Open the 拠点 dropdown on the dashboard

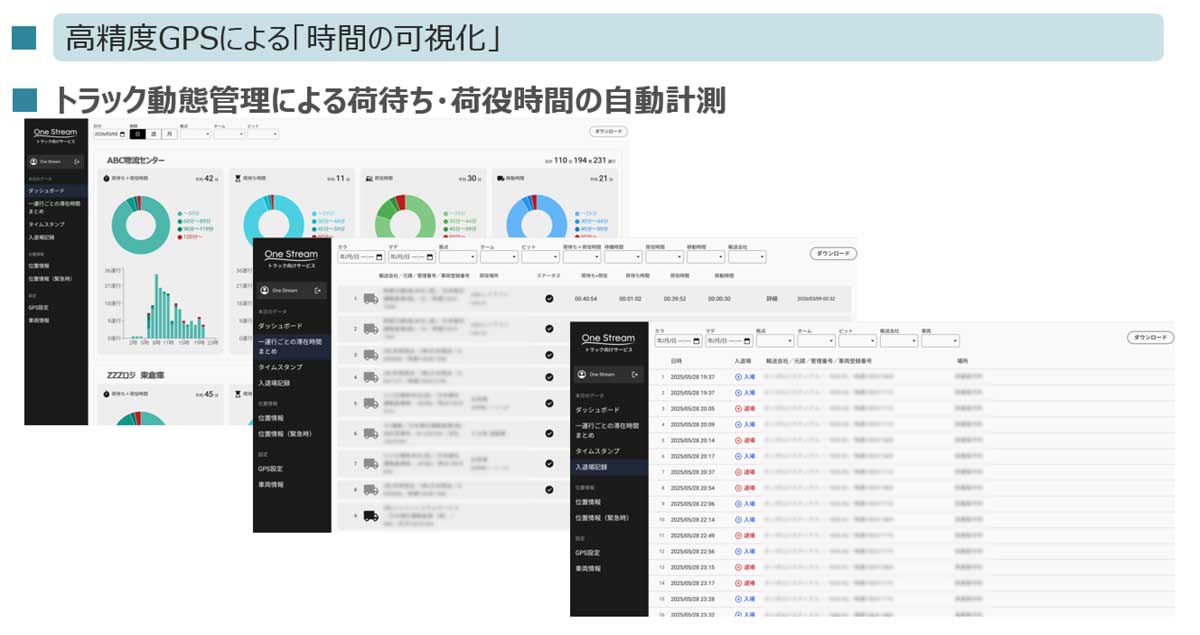195,134
